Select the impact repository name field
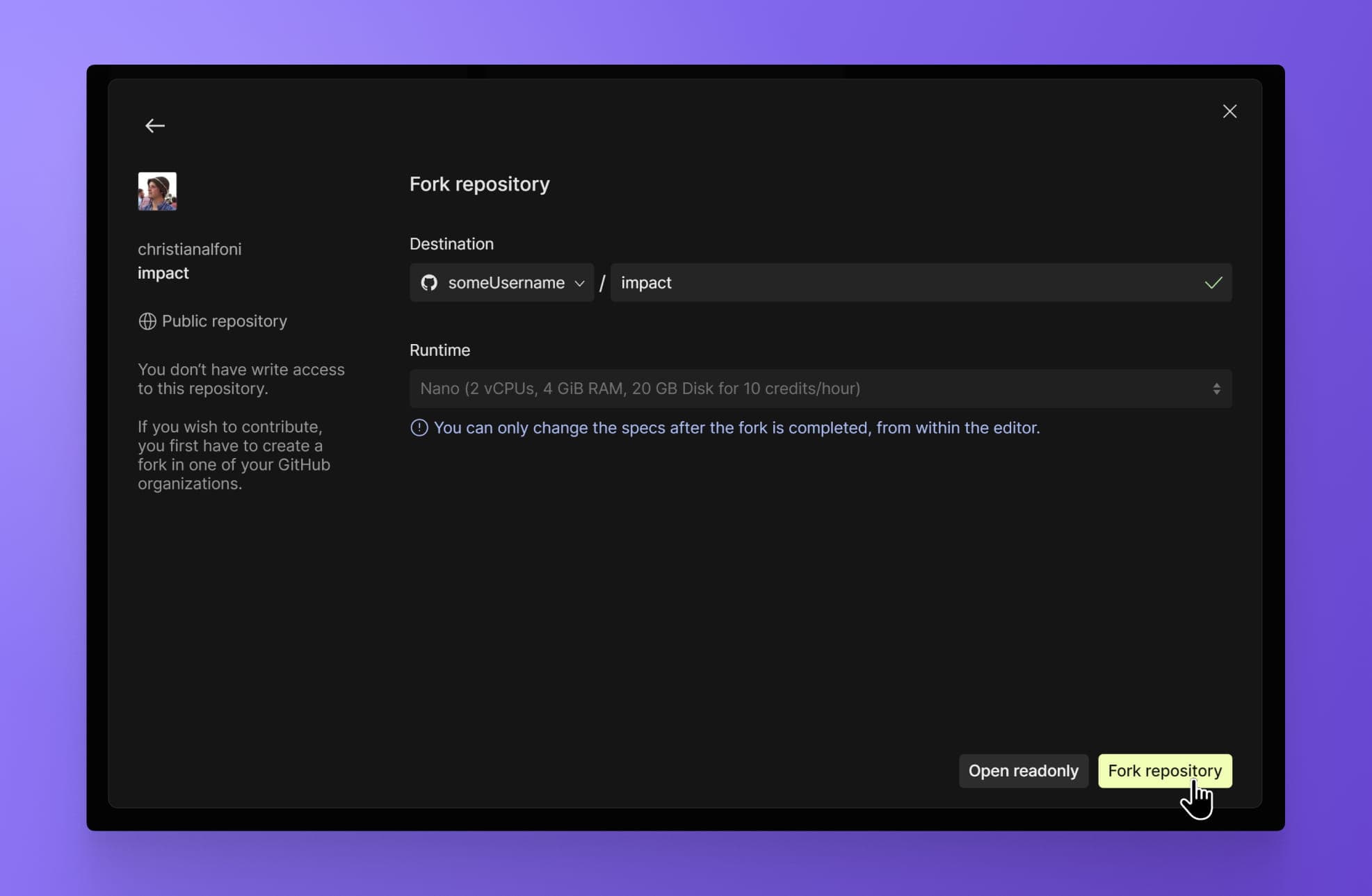This screenshot has height=896, width=1372. point(834,283)
